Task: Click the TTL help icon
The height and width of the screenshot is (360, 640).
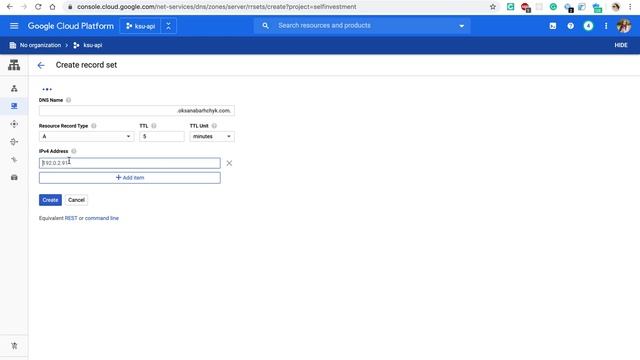Action: tap(154, 126)
